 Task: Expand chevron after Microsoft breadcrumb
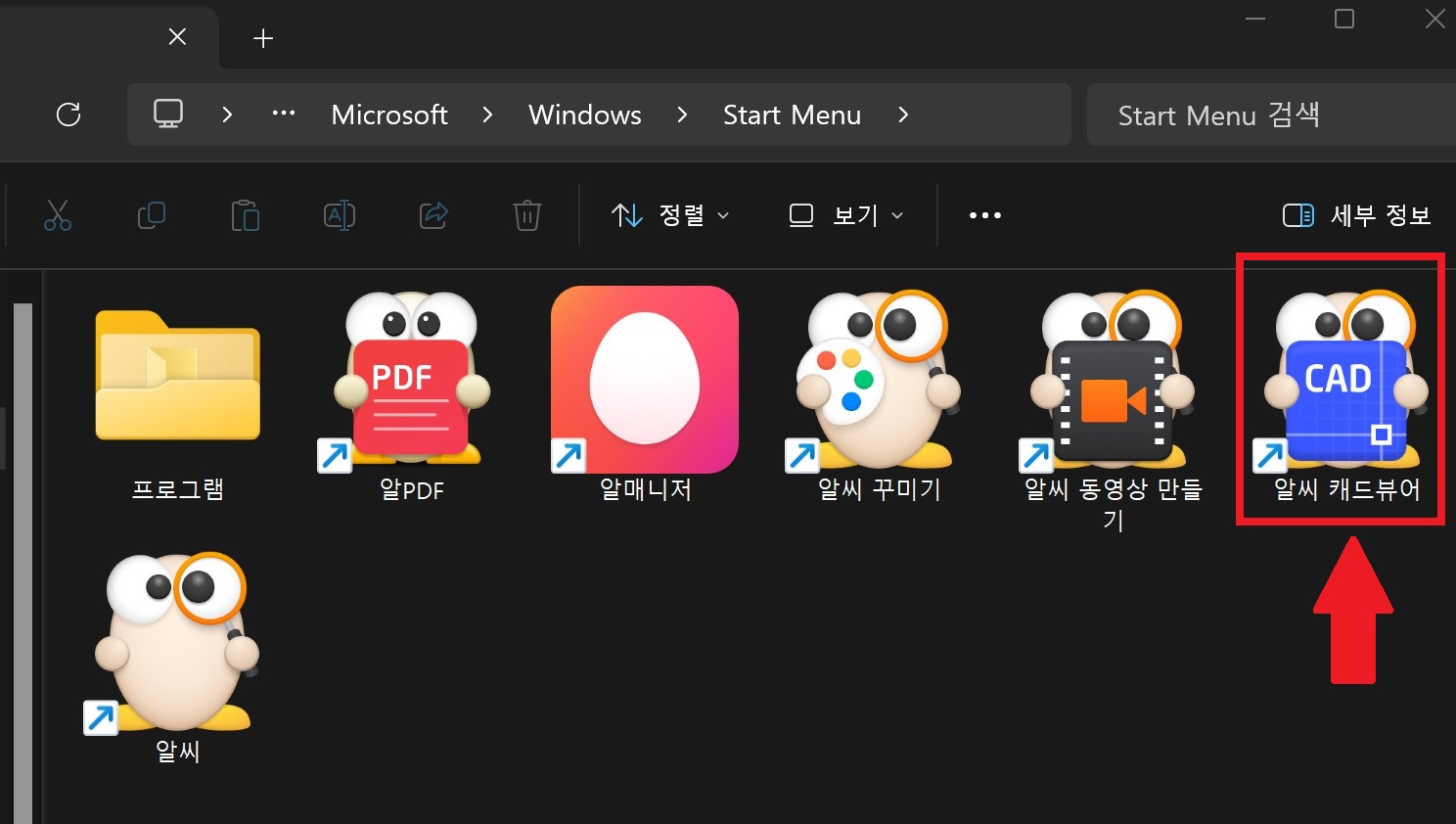(487, 114)
